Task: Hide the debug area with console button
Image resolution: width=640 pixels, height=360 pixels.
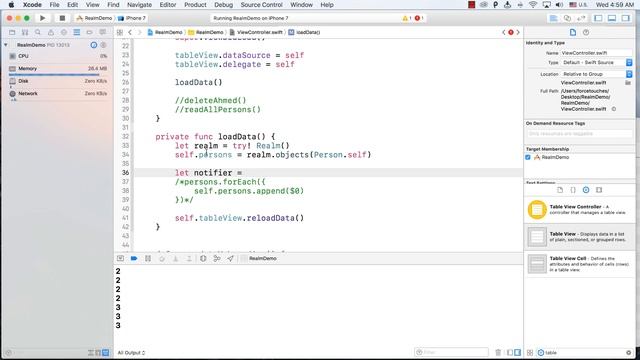Action: pyautogui.click(x=120, y=258)
